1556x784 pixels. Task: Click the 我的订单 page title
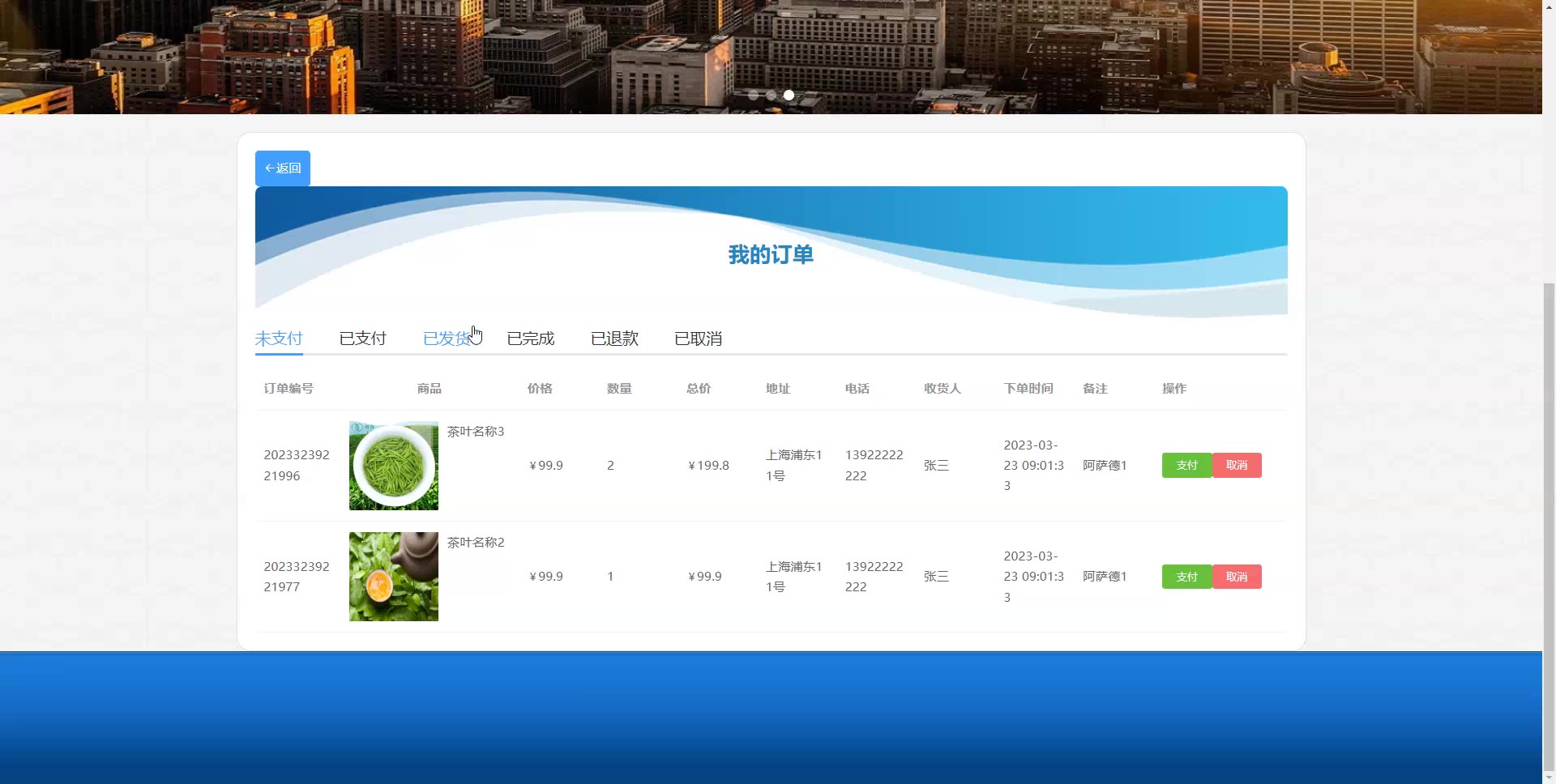coord(771,255)
